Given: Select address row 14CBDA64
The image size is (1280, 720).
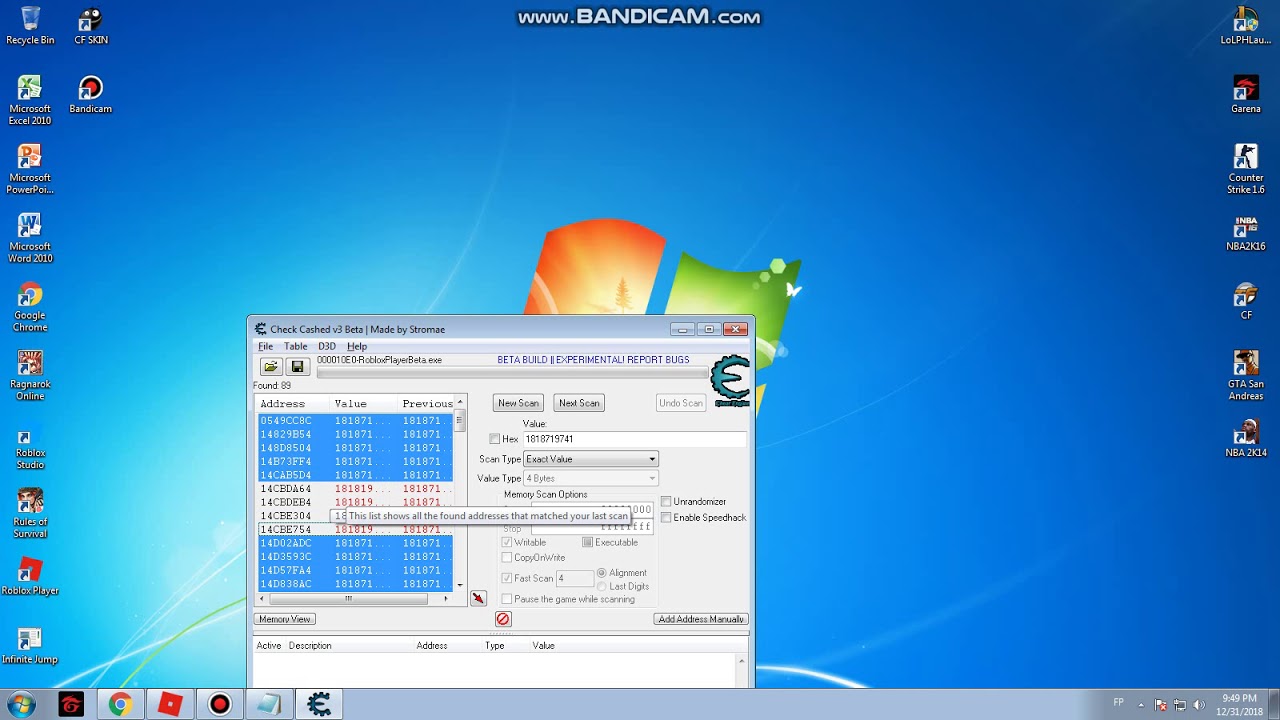Looking at the screenshot, I should [x=355, y=489].
